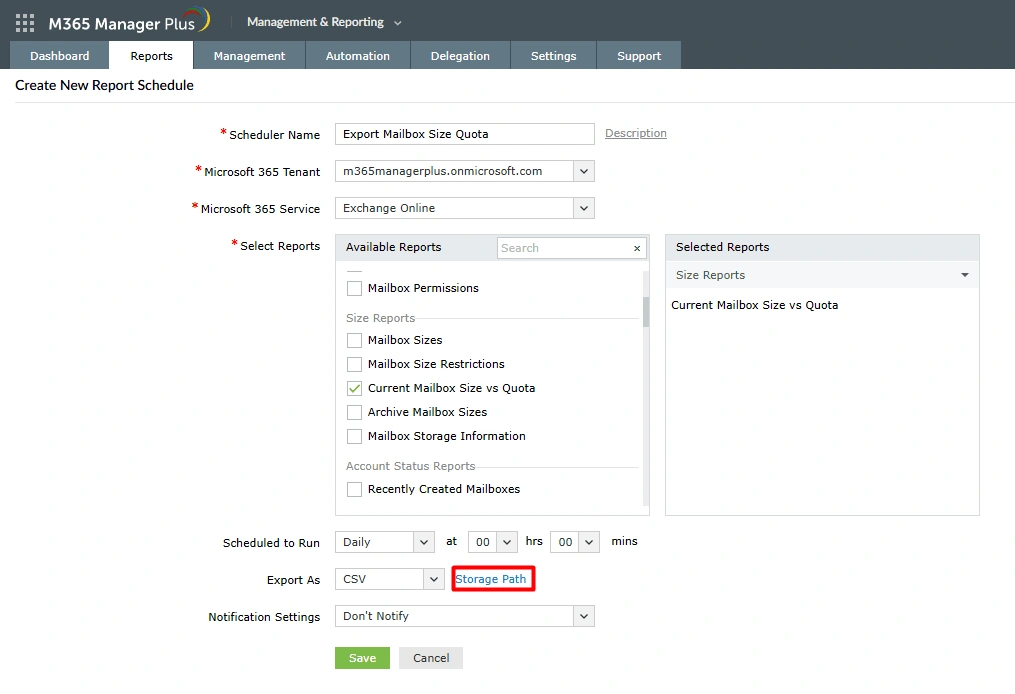Click the Save button
This screenshot has width=1015, height=694.
pos(362,658)
